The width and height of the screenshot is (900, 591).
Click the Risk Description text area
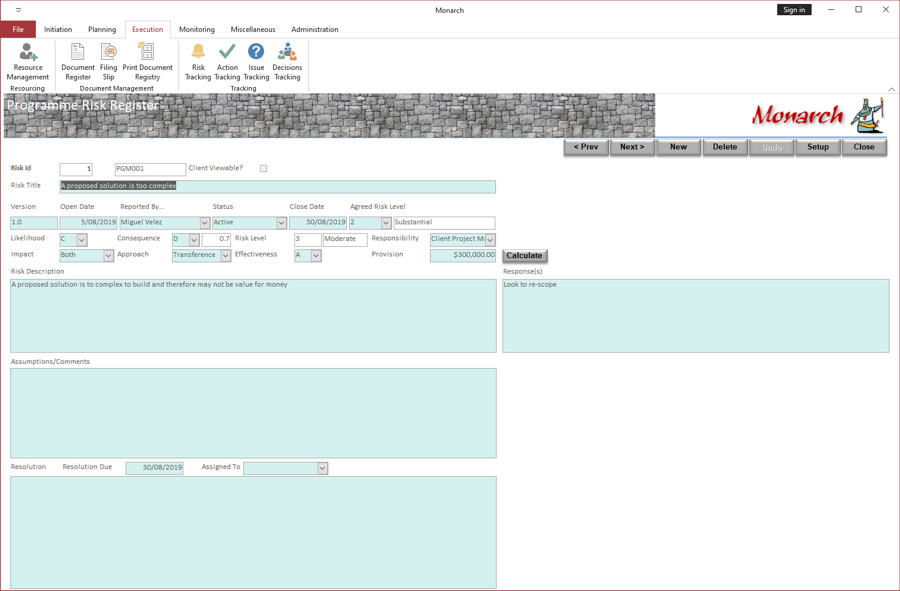click(253, 316)
